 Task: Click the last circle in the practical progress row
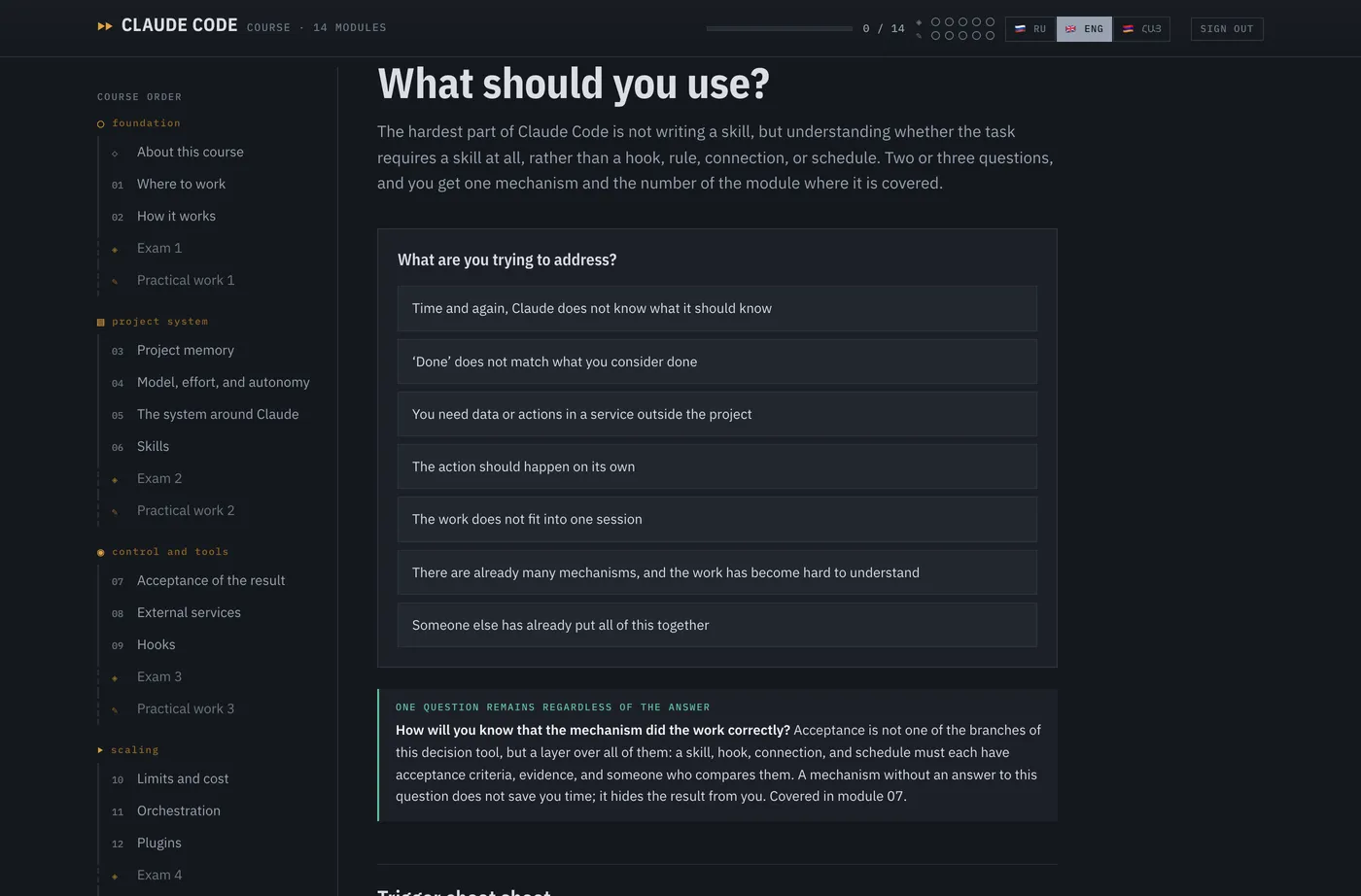click(x=991, y=36)
